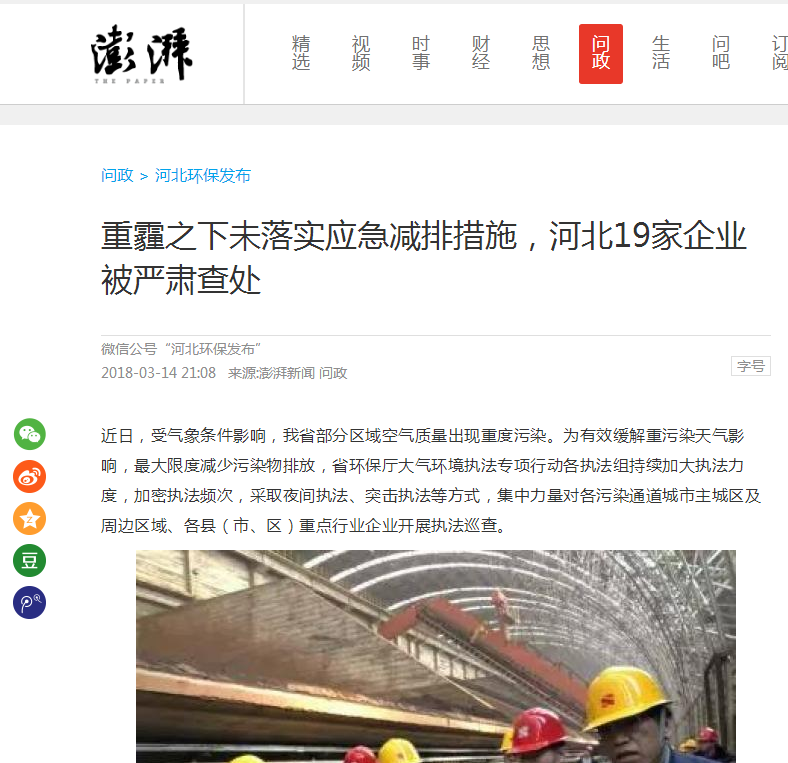Share to Douban green icon
This screenshot has height=763, width=788.
(x=30, y=560)
